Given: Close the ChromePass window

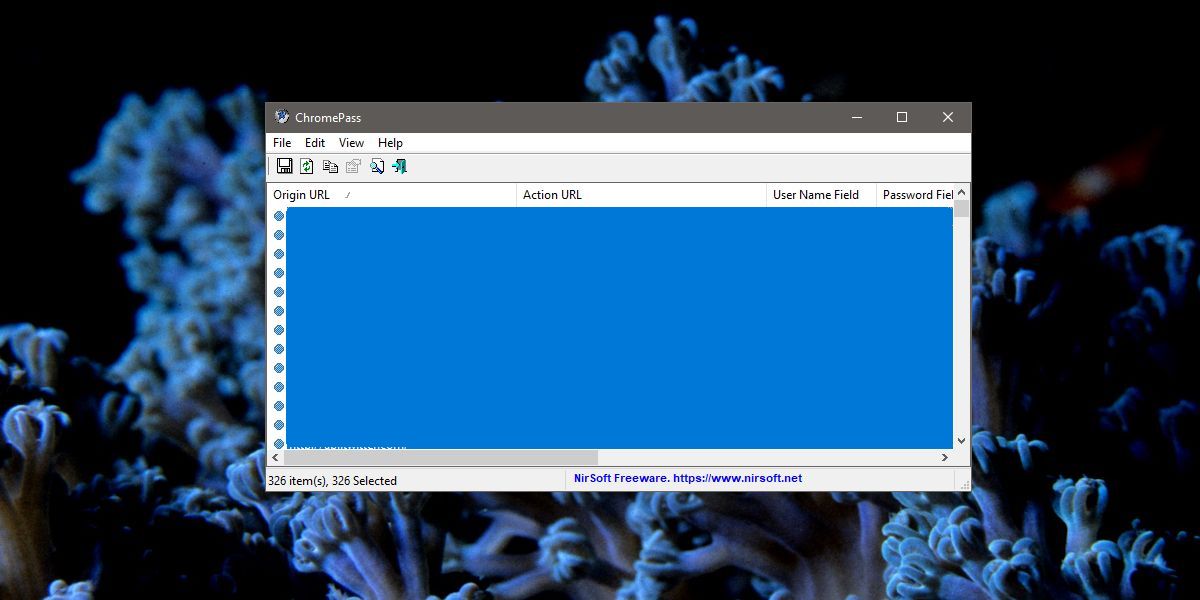Looking at the screenshot, I should point(948,117).
